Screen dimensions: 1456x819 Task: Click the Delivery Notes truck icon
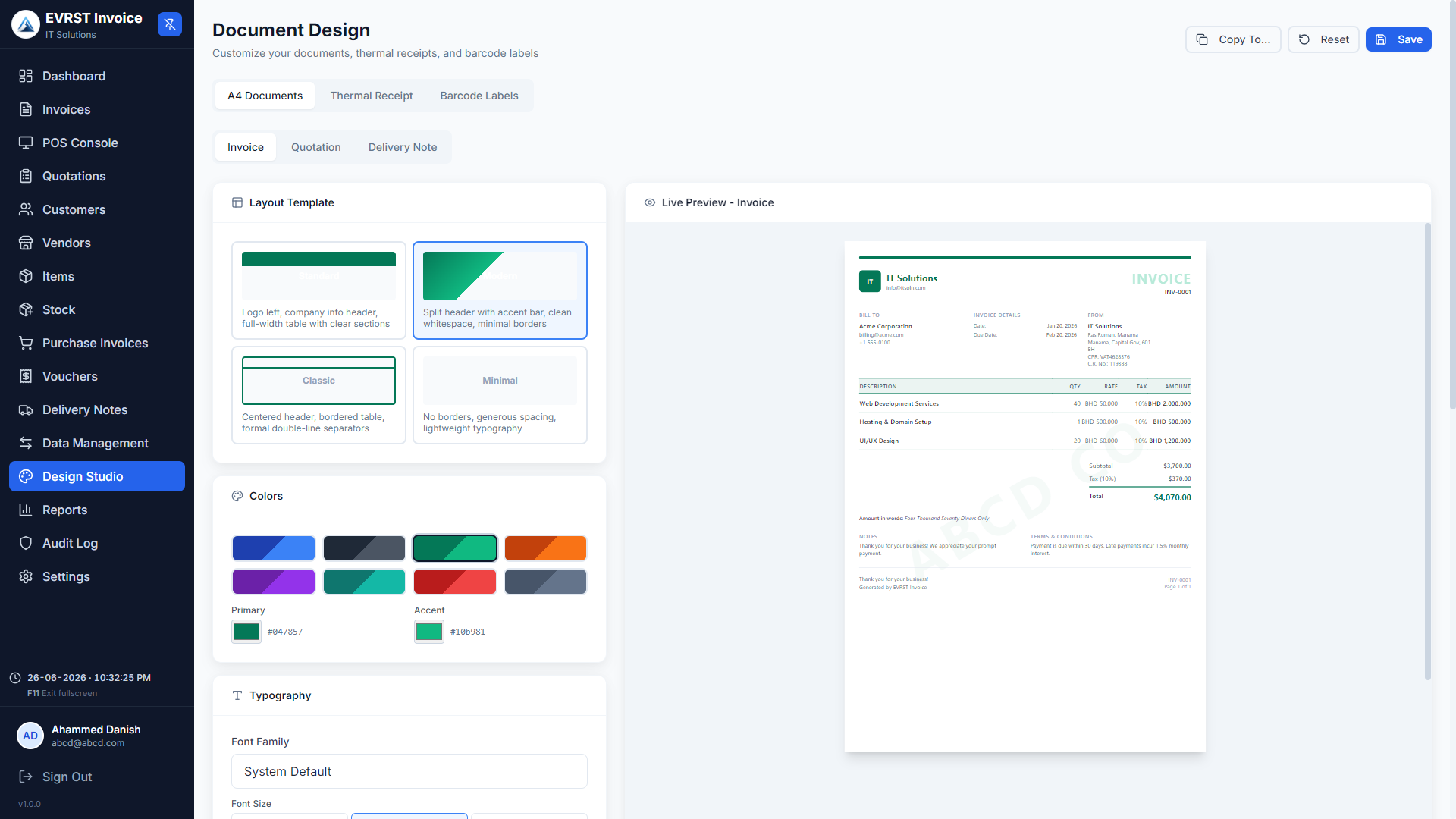point(26,409)
